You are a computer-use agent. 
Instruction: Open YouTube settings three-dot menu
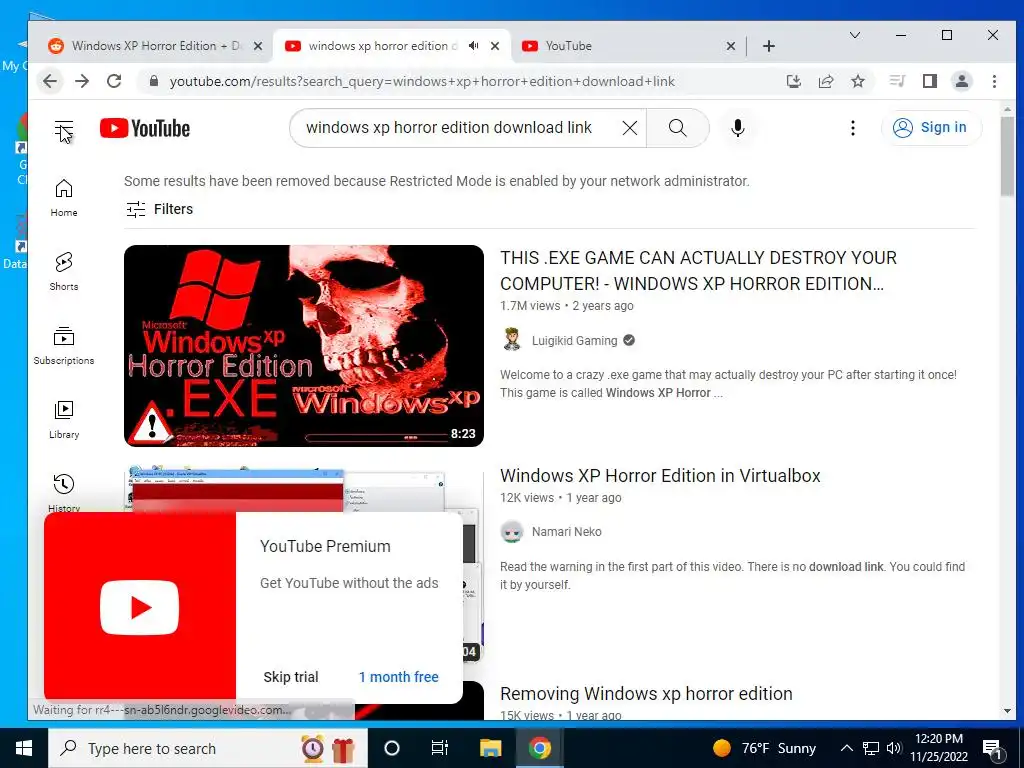[x=852, y=128]
